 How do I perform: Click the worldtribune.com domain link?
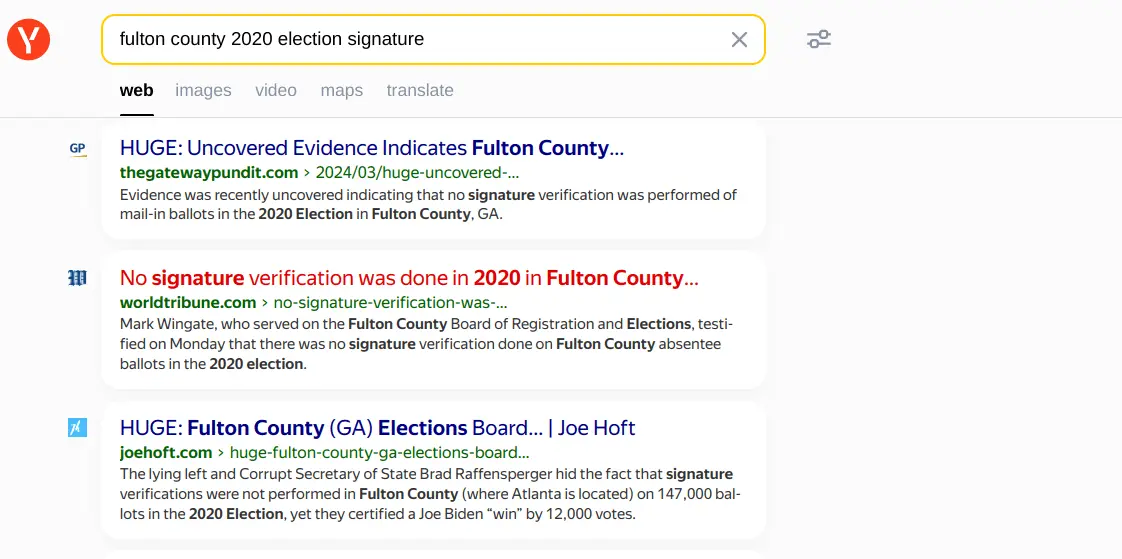pyautogui.click(x=188, y=302)
